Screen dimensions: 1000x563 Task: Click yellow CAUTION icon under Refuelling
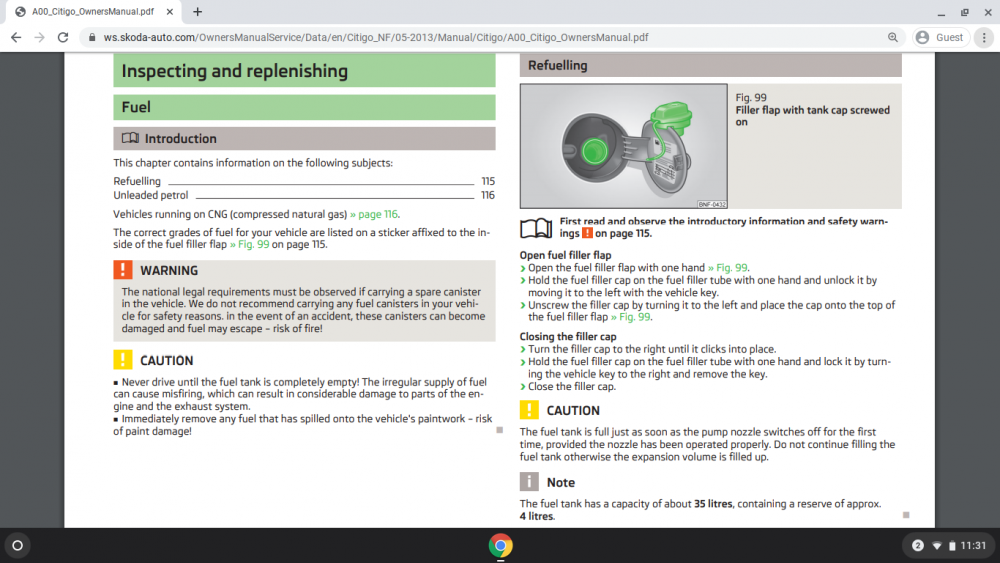(x=529, y=410)
